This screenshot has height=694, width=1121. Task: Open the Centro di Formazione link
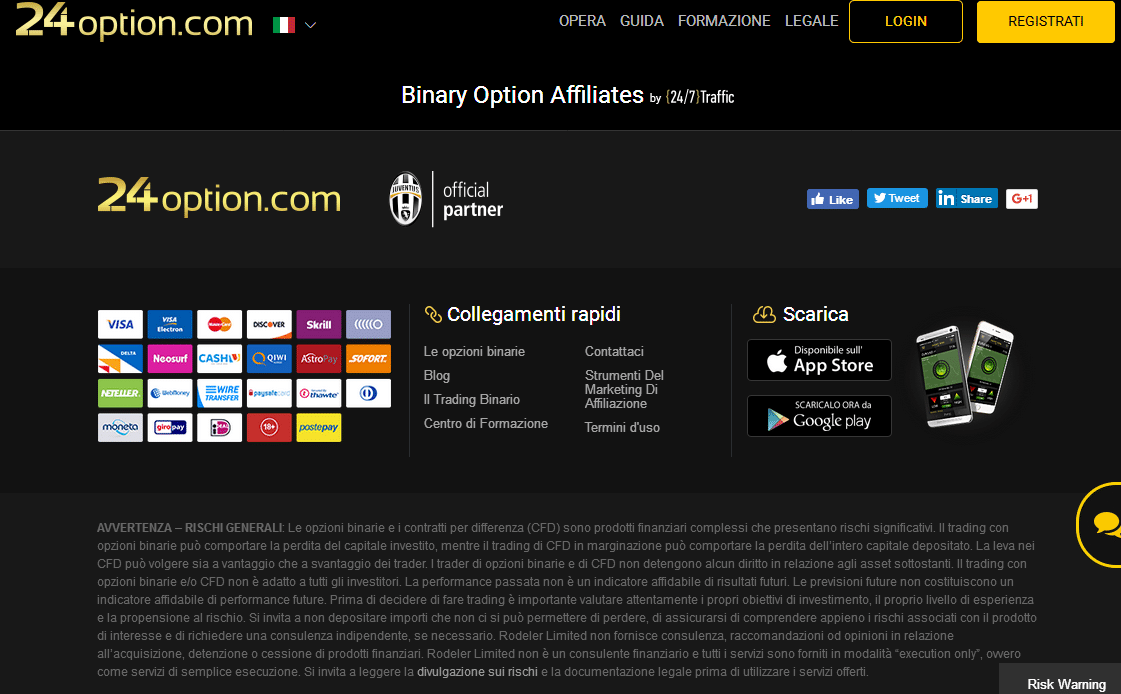[x=485, y=424]
